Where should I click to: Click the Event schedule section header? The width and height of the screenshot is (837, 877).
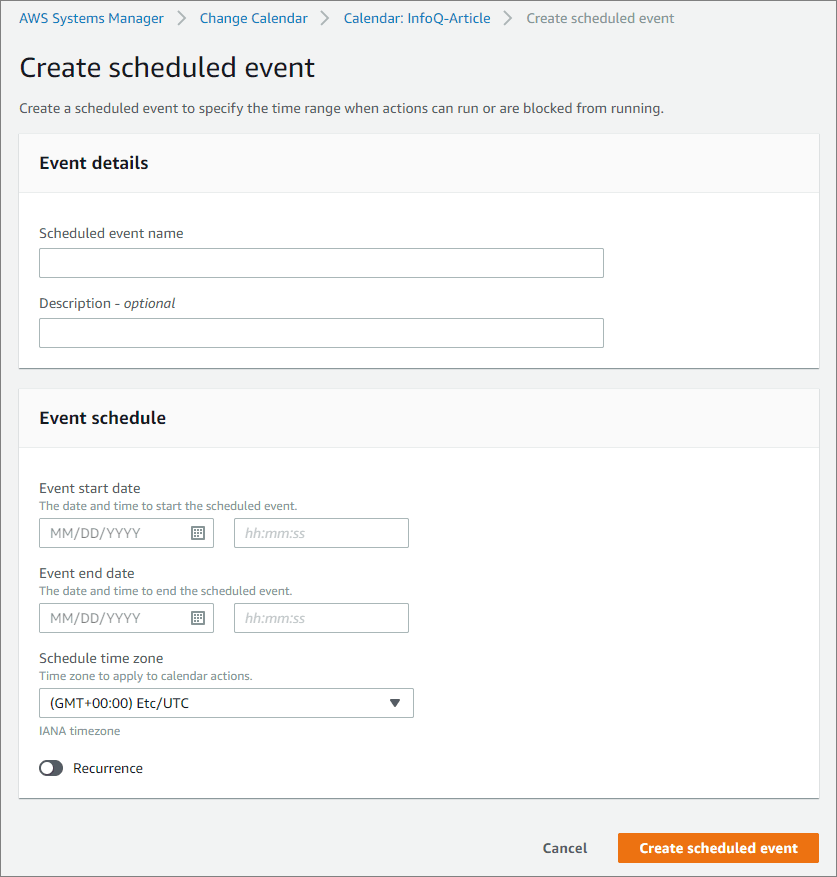[x=102, y=418]
